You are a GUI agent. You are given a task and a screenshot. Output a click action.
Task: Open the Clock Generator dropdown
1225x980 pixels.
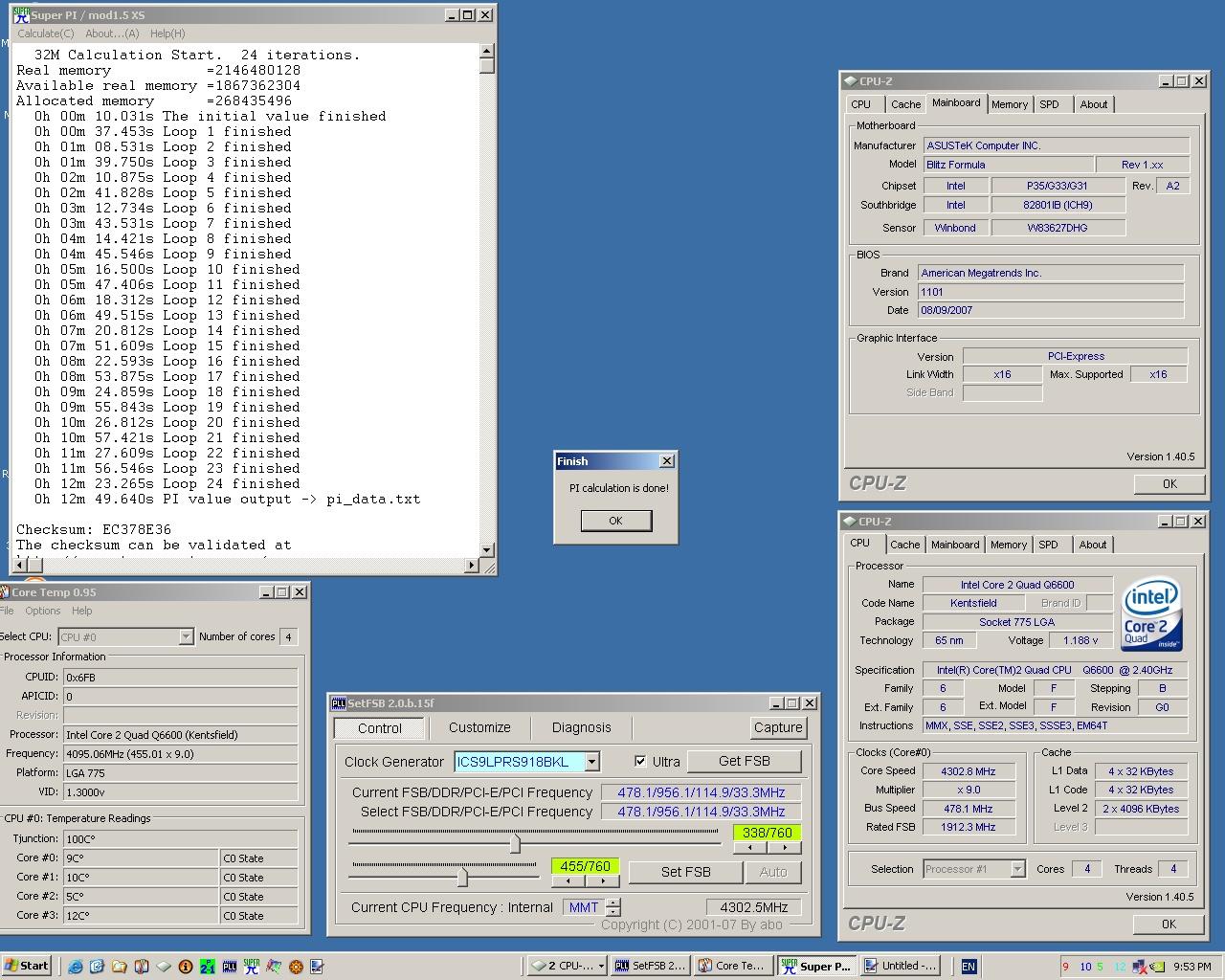coord(591,762)
